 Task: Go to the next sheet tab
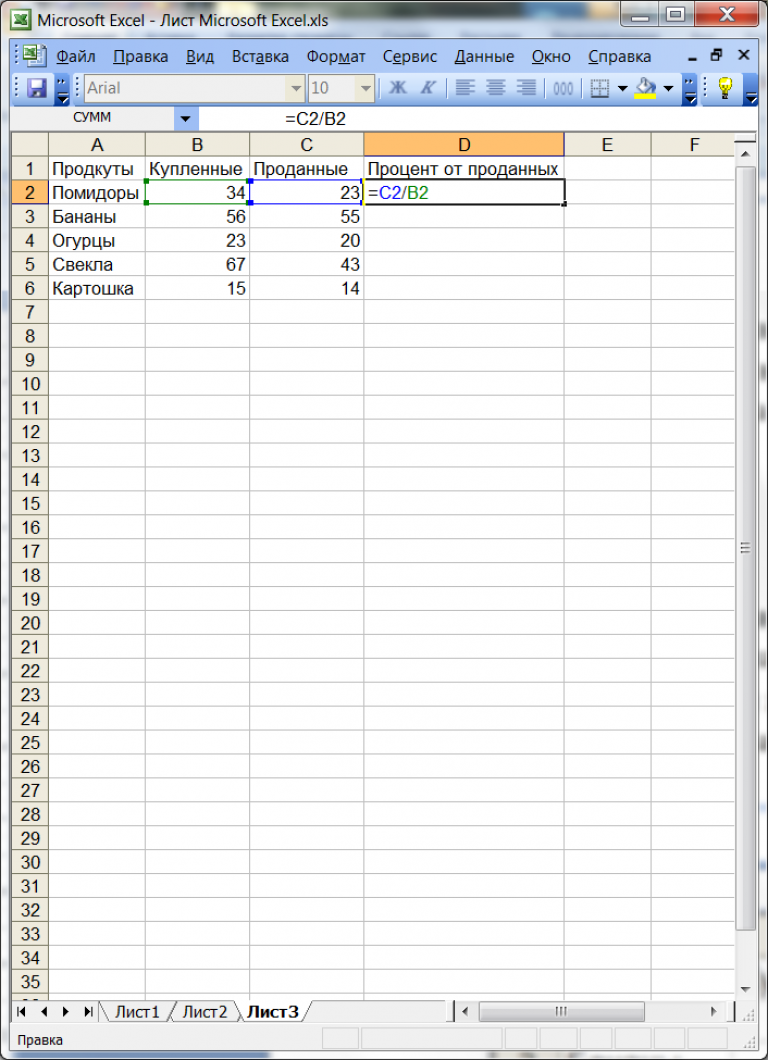[x=66, y=1012]
